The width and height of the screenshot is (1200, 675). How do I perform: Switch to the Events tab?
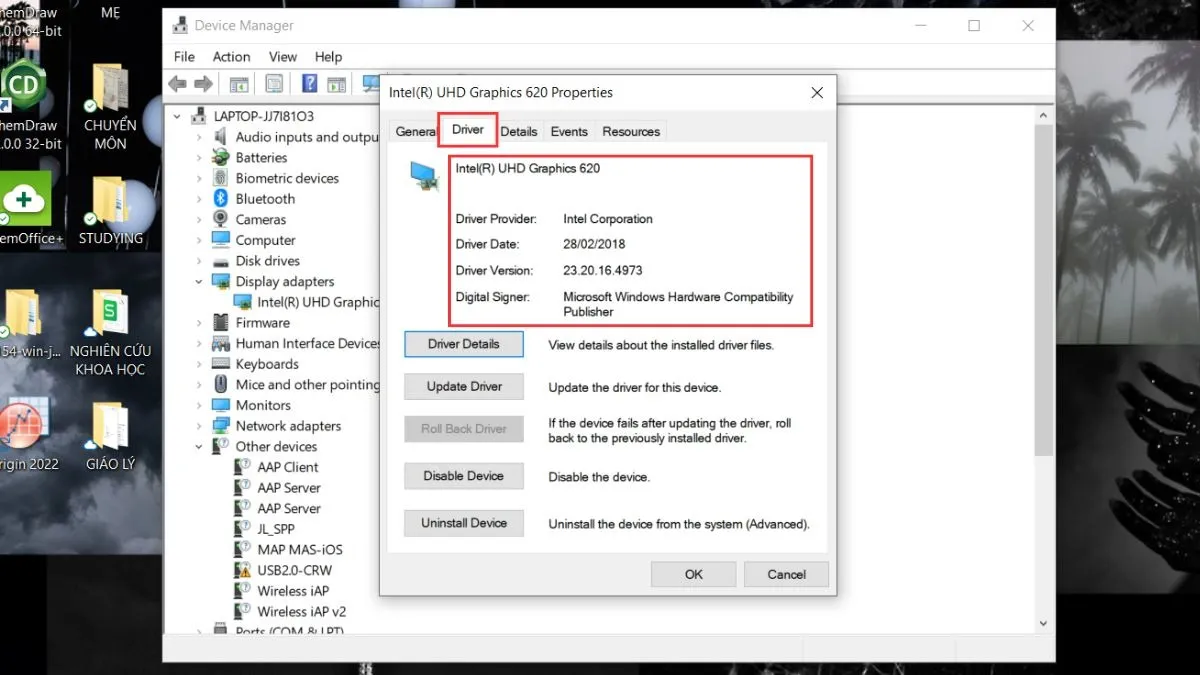click(569, 131)
